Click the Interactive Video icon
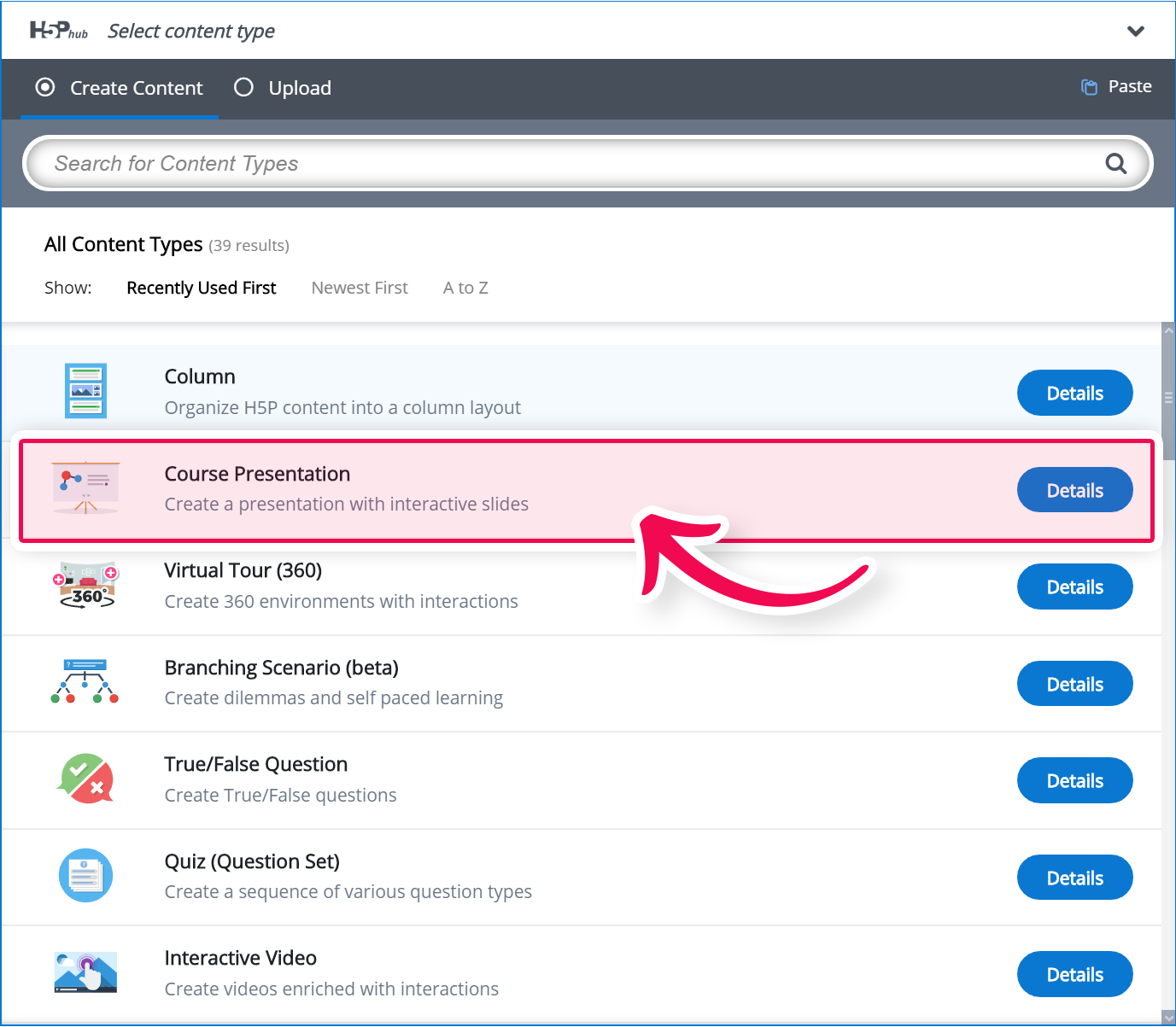Image resolution: width=1176 pixels, height=1027 pixels. 85,972
